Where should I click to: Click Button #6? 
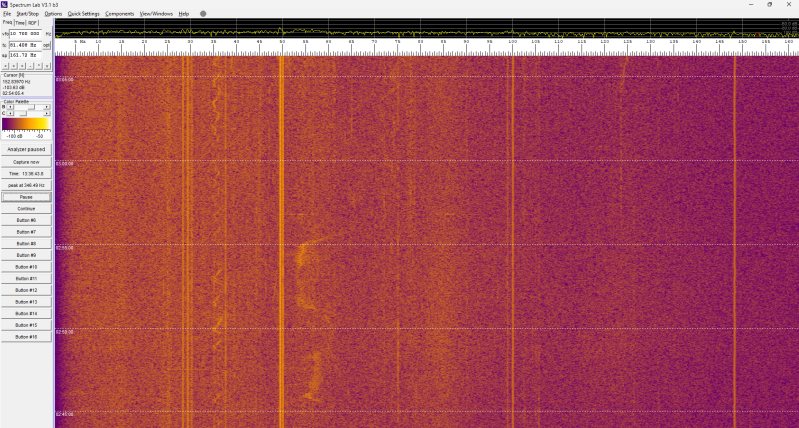[26, 220]
